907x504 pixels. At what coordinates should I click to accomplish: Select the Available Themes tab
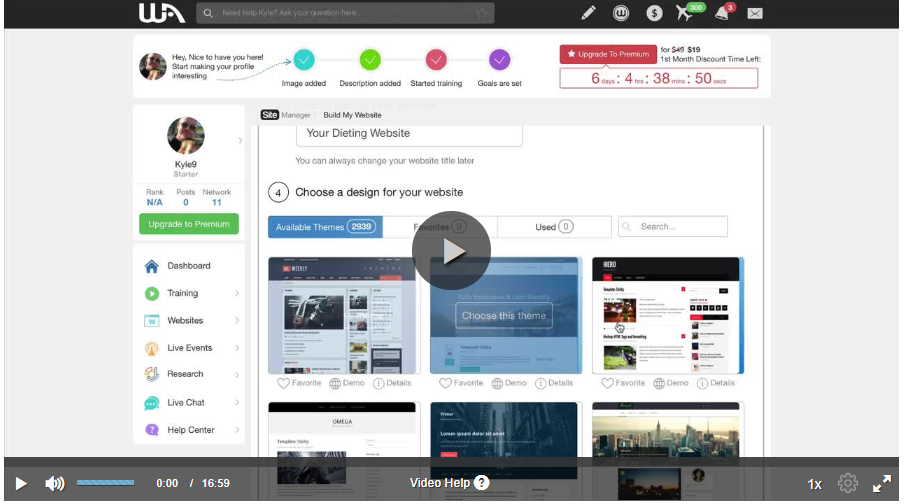325,227
